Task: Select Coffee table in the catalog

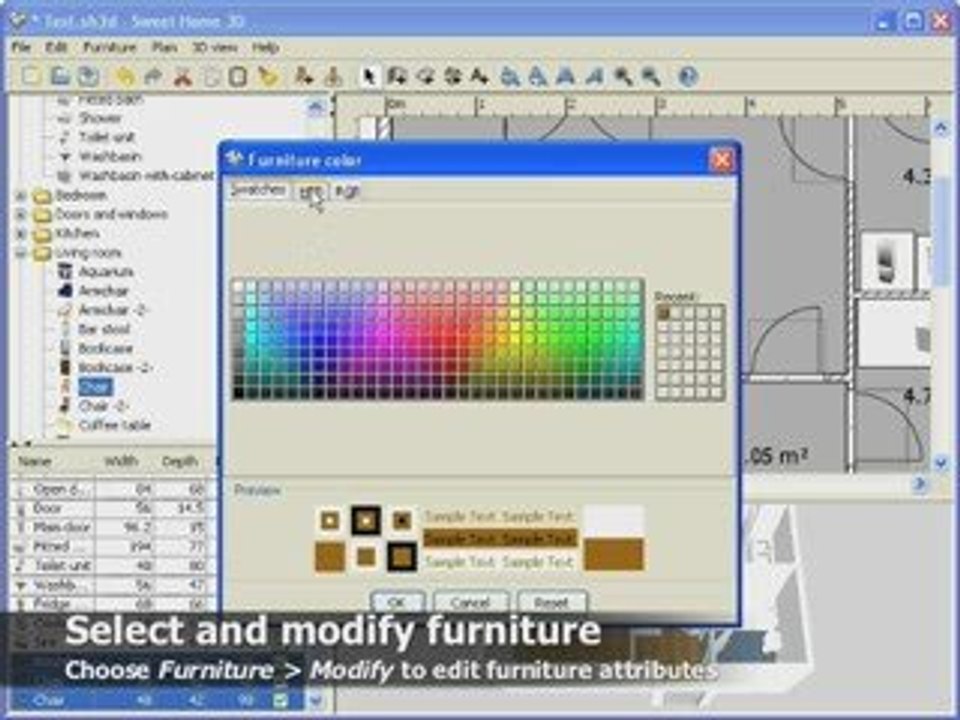Action: [114, 425]
